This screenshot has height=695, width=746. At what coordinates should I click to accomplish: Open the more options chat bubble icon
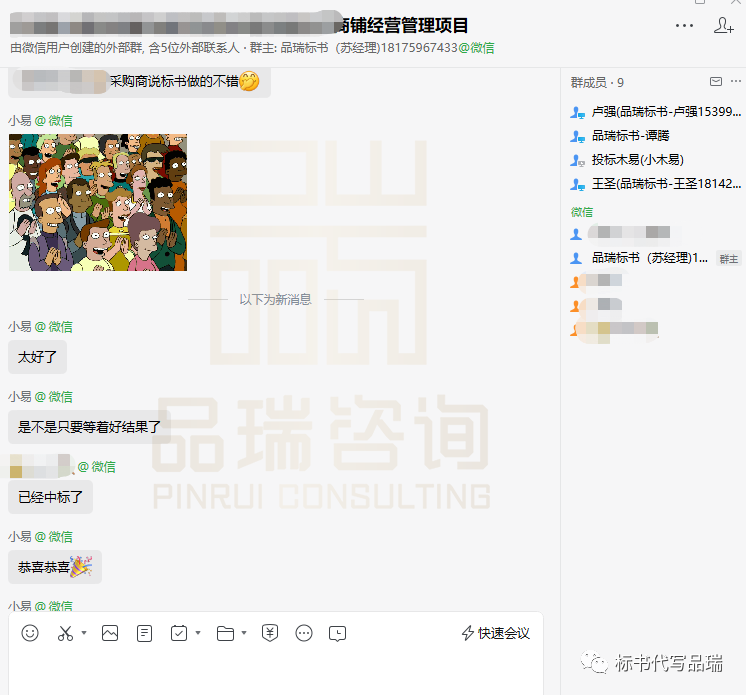coord(304,633)
